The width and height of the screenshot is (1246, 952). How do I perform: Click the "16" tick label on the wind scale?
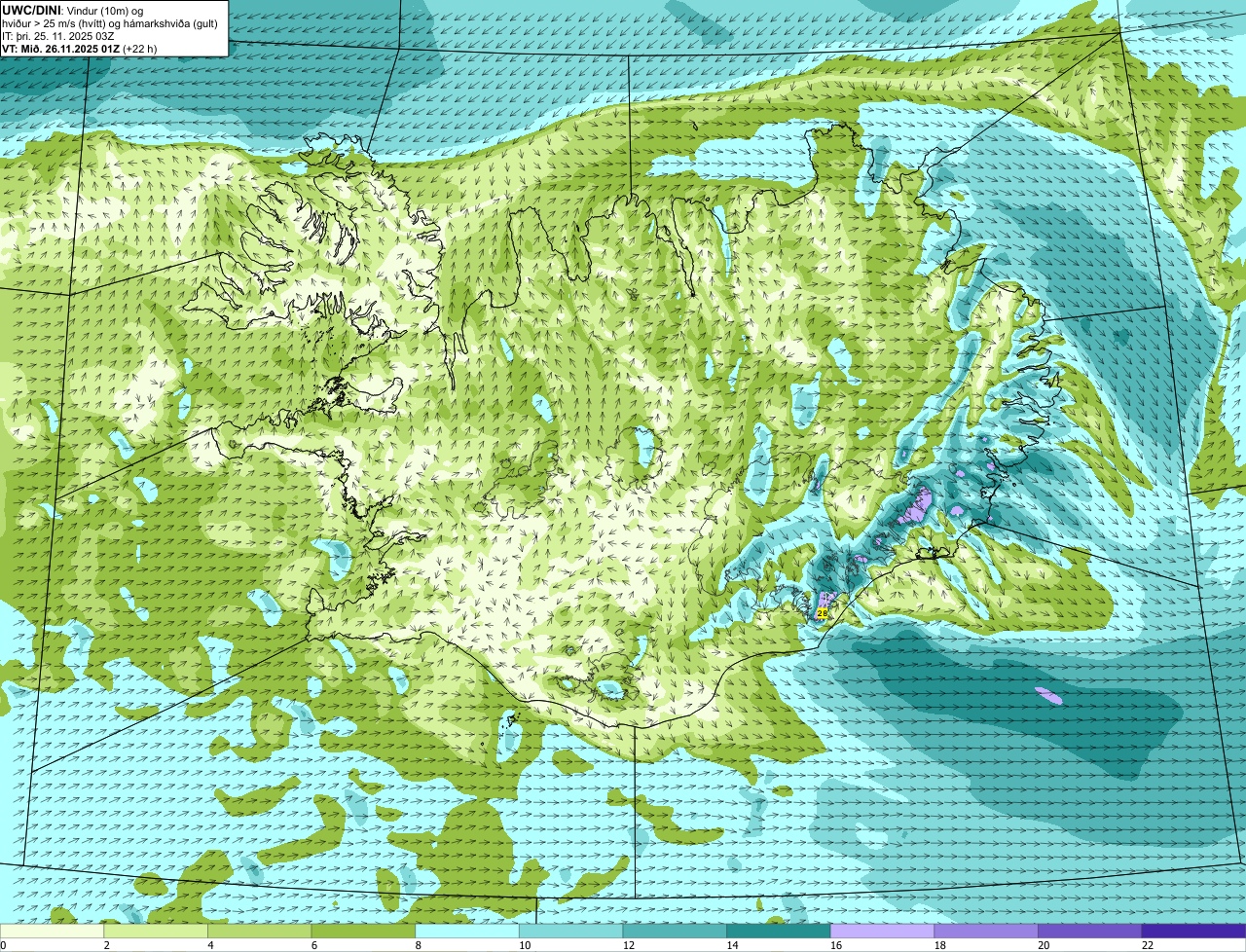coord(836,945)
